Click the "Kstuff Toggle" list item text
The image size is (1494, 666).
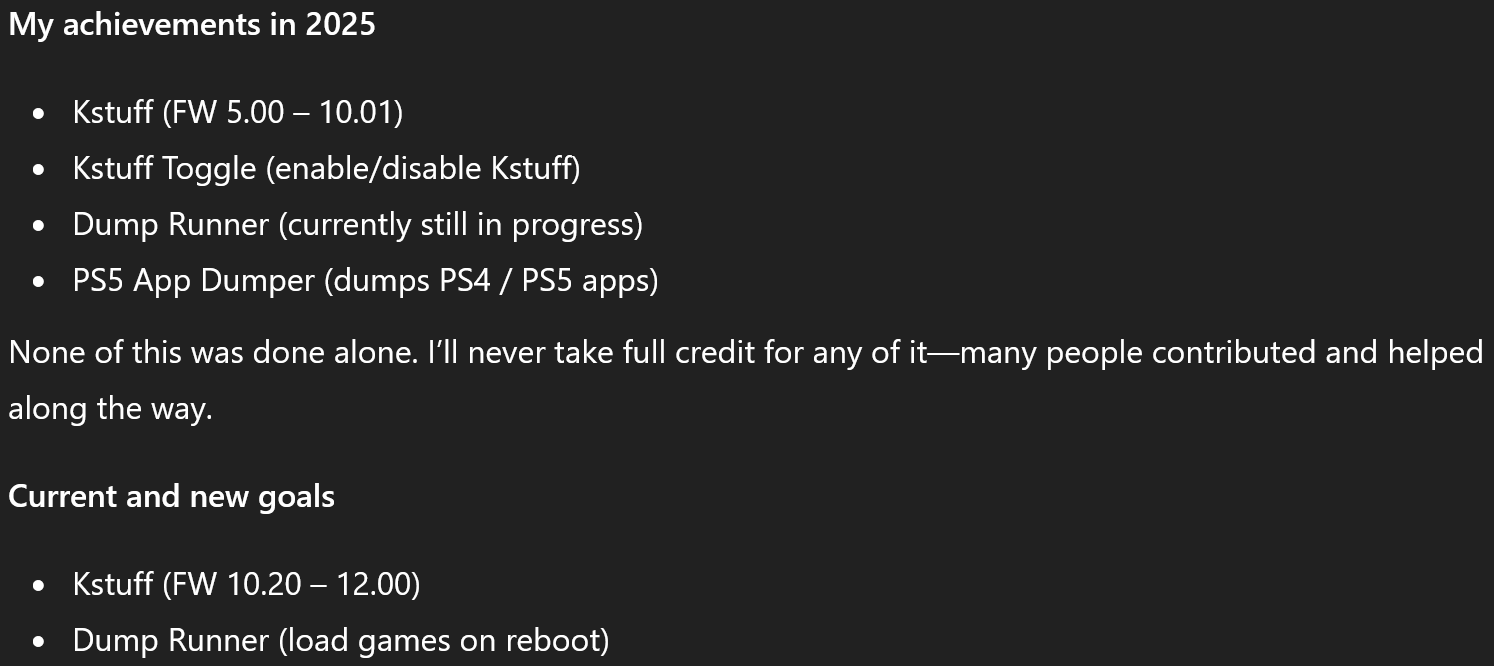tap(165, 168)
